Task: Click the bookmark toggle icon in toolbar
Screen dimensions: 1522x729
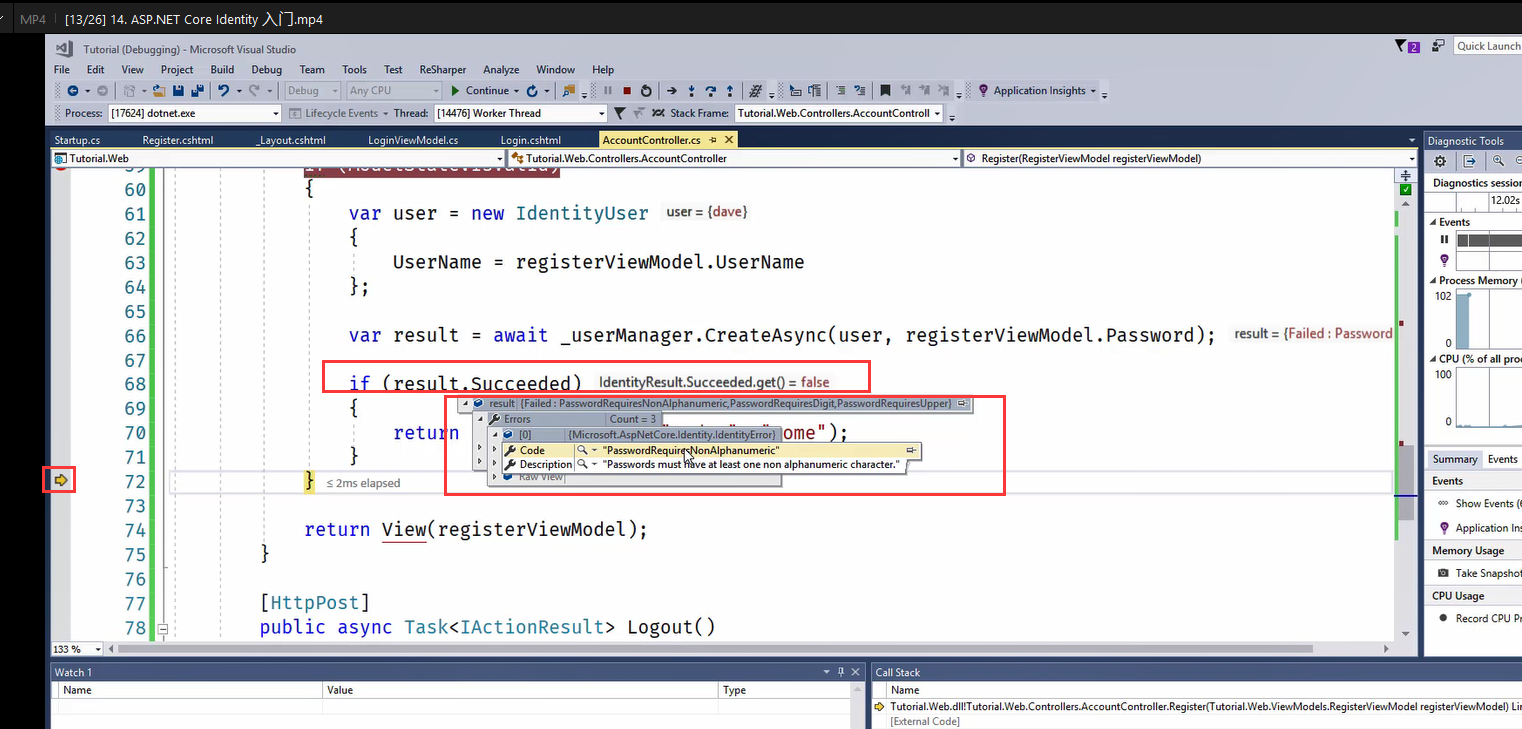Action: pyautogui.click(x=885, y=90)
